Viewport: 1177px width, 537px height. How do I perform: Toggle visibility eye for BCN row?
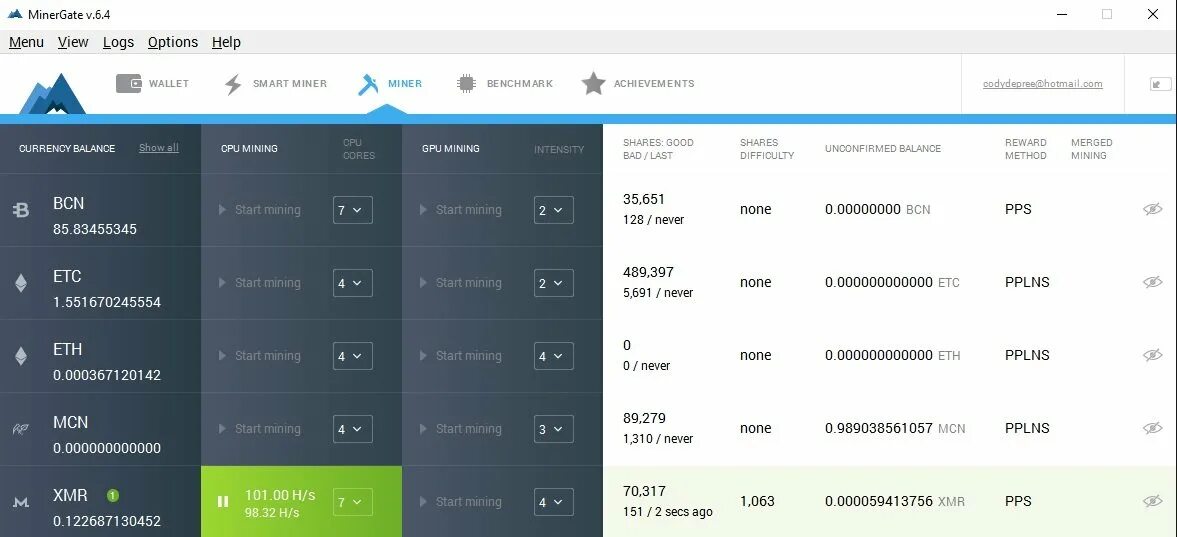click(x=1152, y=210)
